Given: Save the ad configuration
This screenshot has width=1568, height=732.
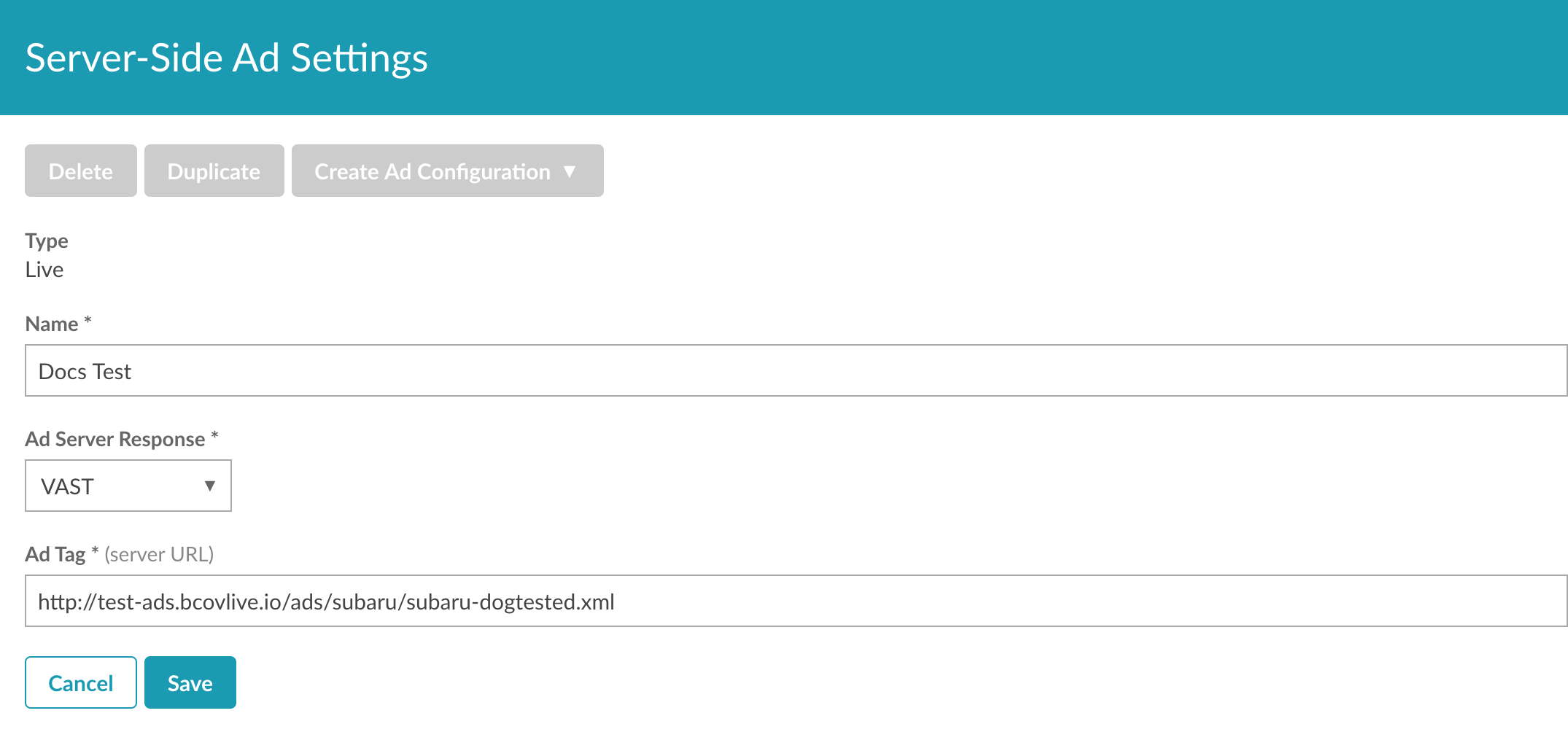Looking at the screenshot, I should 190,683.
